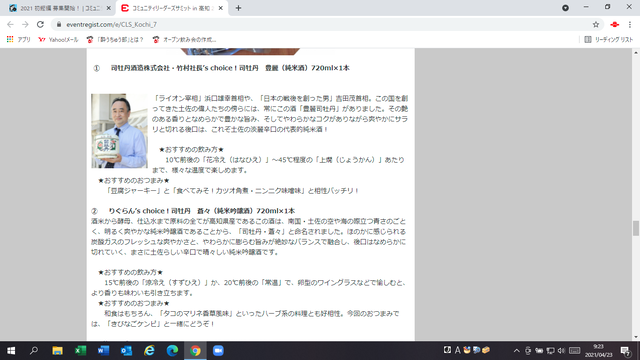Open network status tray icon
Screen dimensions: 640x360
click(550, 351)
